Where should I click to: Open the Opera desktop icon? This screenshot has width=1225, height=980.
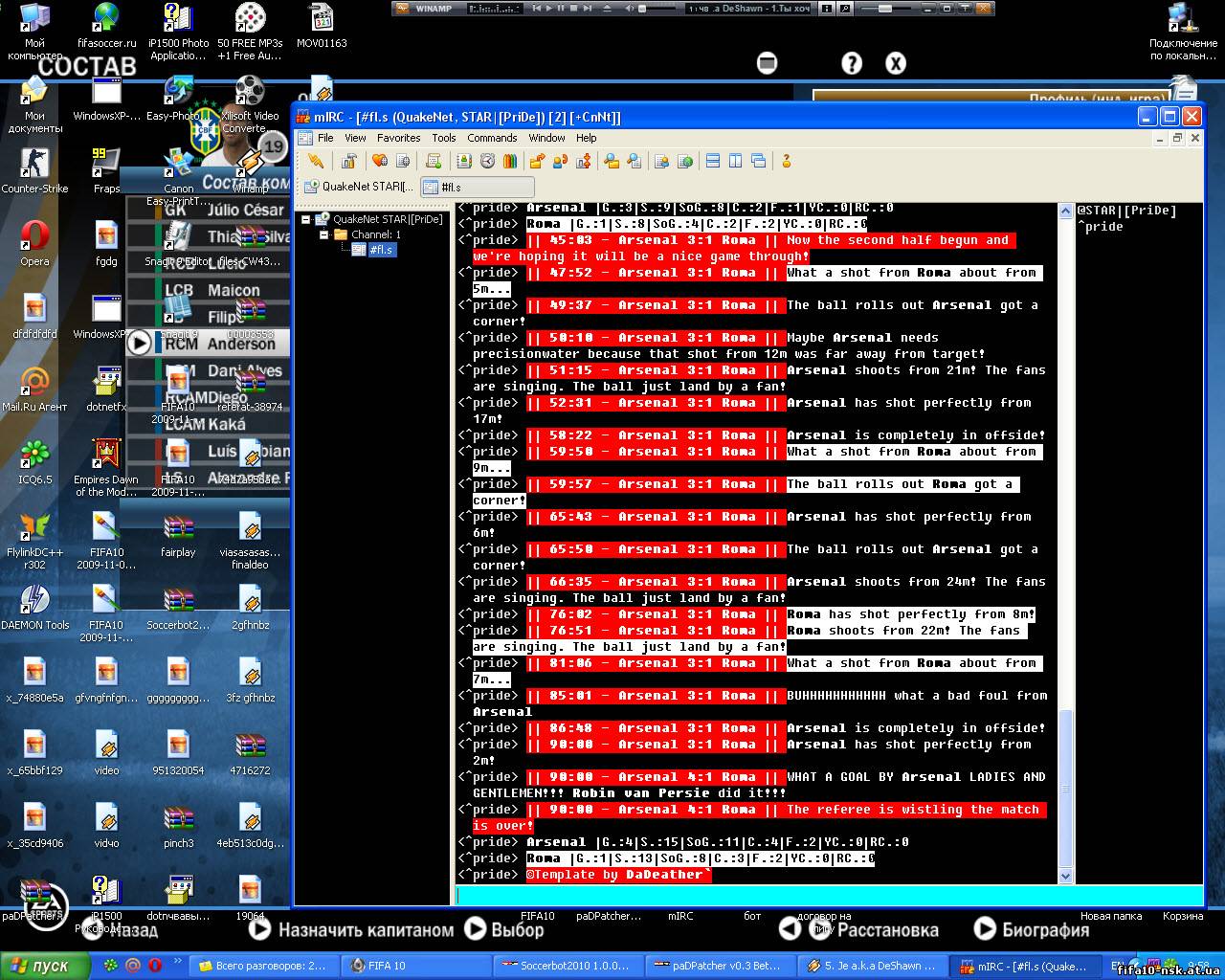tap(34, 243)
